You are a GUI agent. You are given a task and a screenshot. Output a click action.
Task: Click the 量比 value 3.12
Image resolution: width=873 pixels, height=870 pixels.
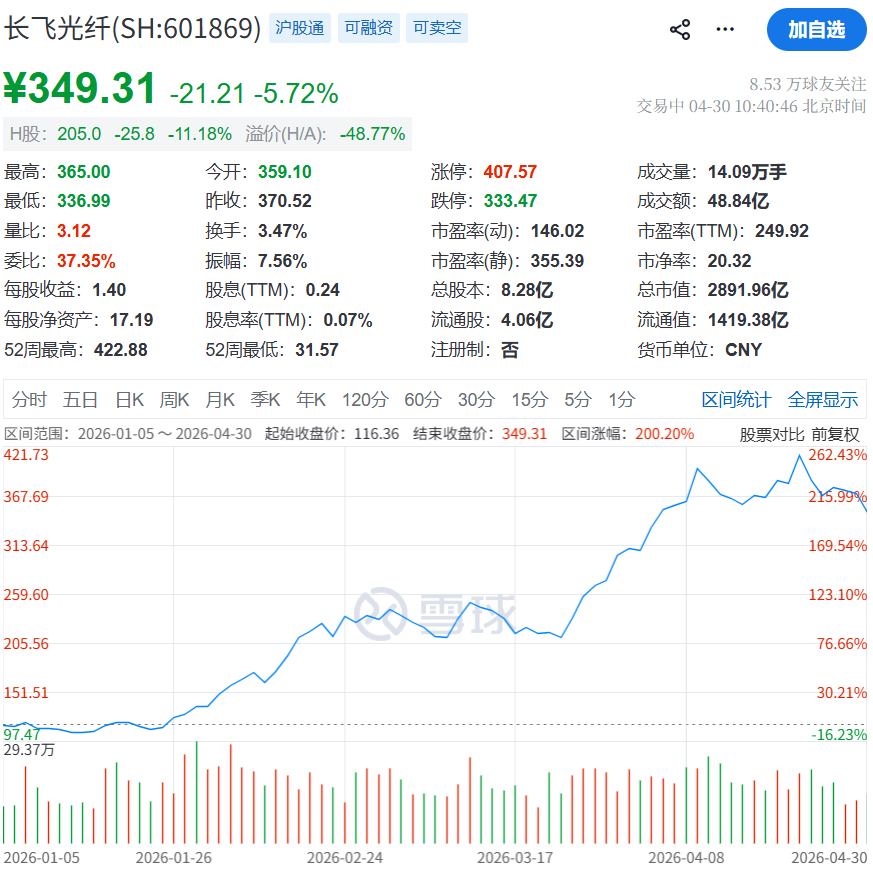73,230
